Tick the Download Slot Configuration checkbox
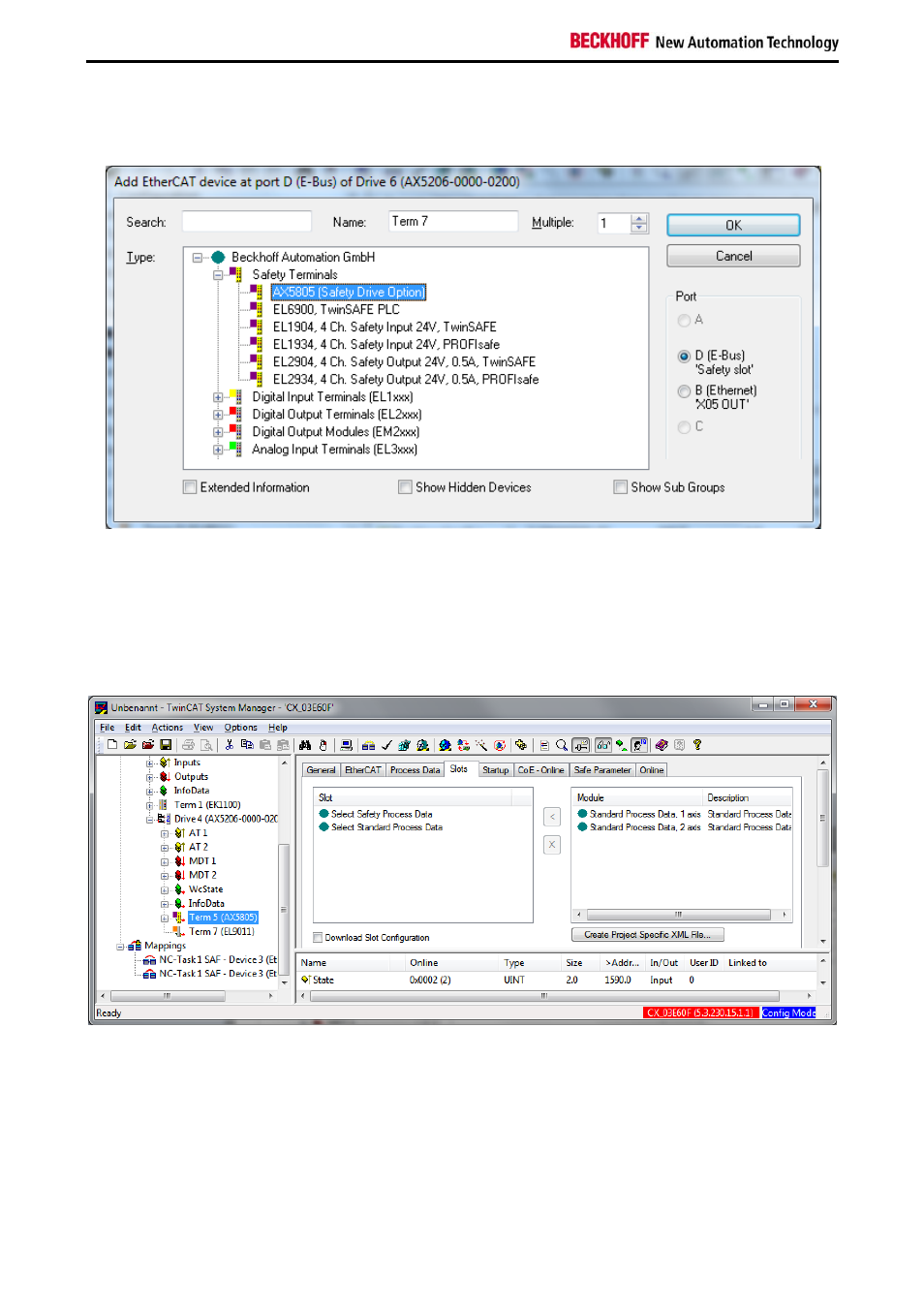The height and width of the screenshot is (1308, 924). 318,938
